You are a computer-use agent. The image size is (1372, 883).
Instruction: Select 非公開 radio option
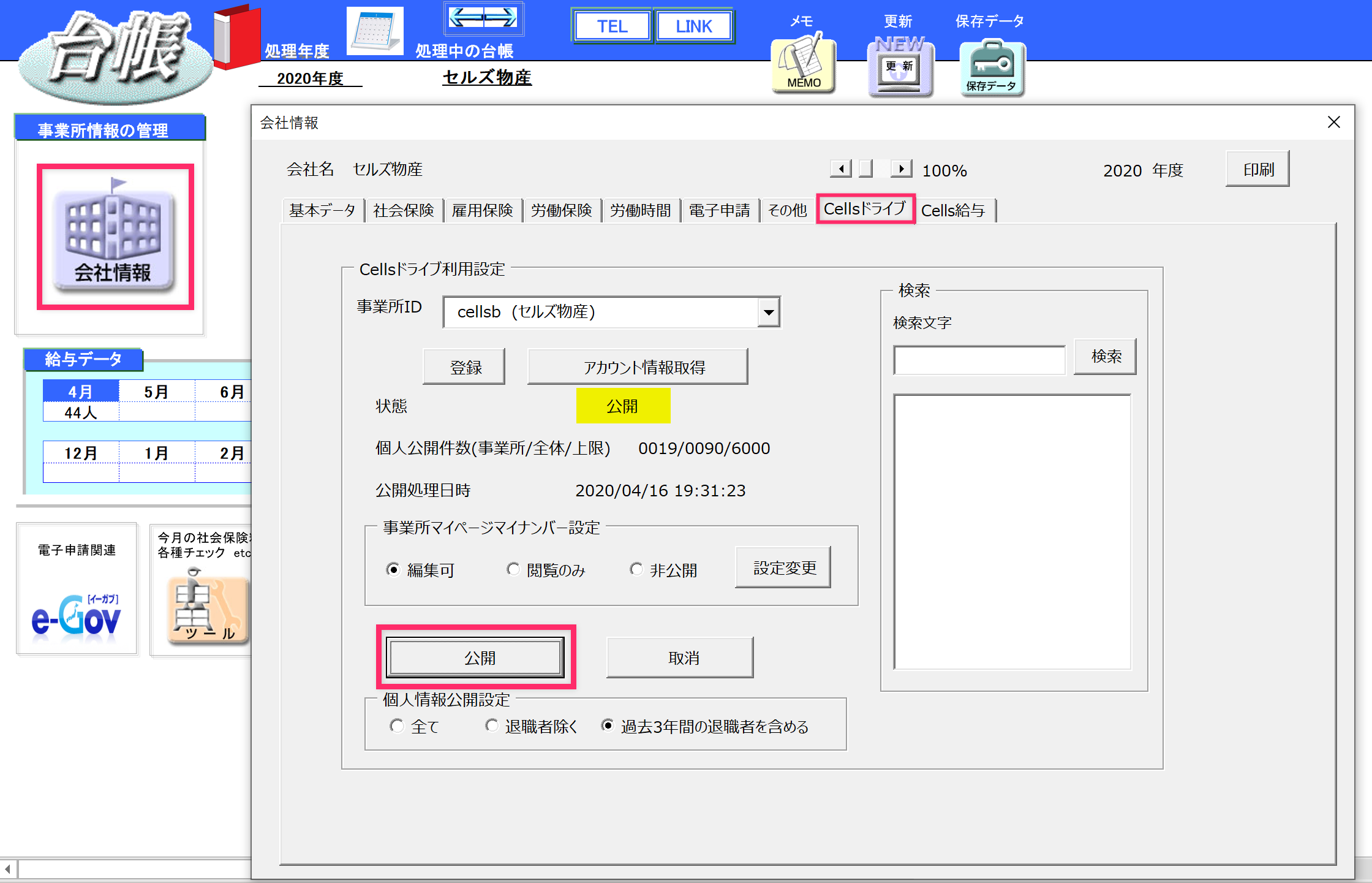(664, 570)
